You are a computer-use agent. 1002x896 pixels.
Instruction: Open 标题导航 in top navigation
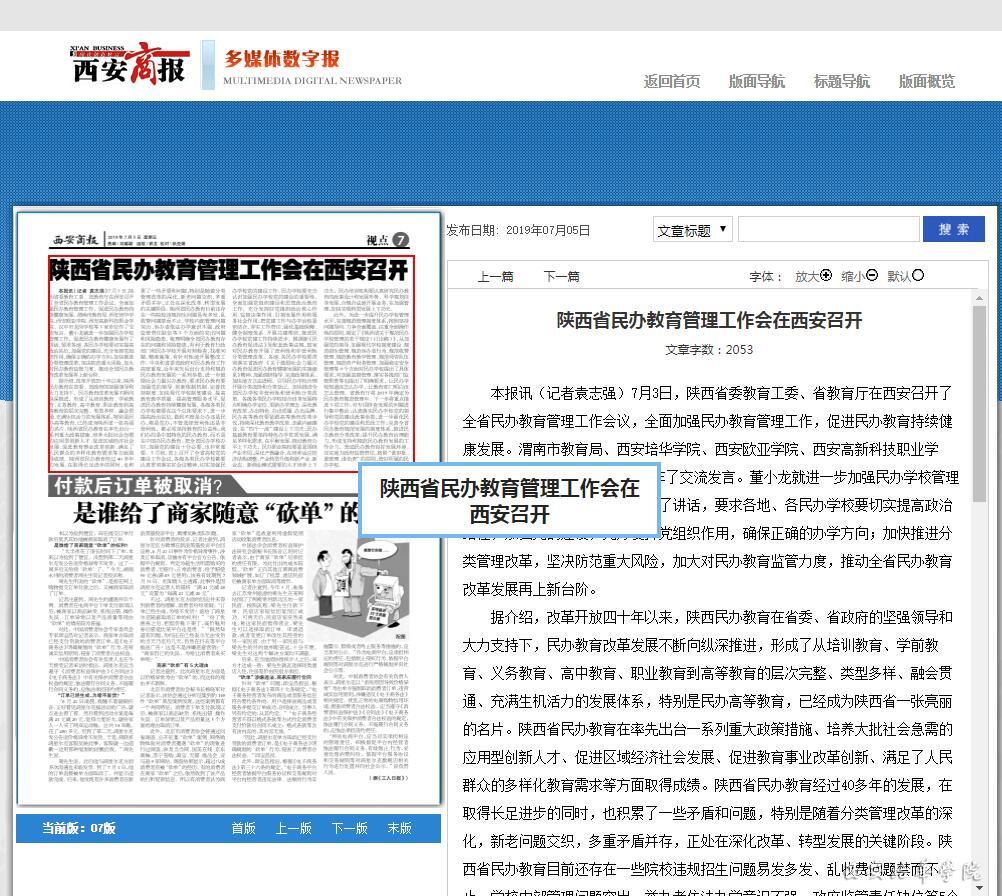point(842,82)
